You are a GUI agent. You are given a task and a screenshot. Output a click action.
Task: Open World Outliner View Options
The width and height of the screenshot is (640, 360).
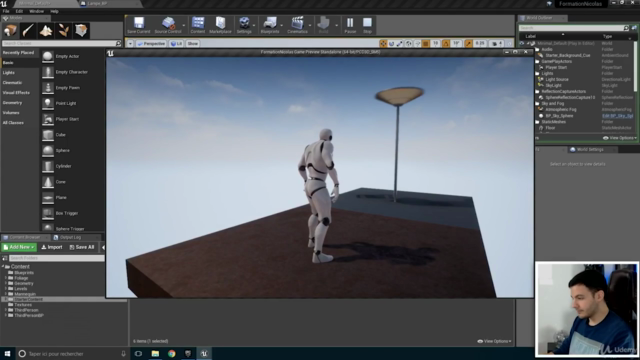pyautogui.click(x=620, y=138)
